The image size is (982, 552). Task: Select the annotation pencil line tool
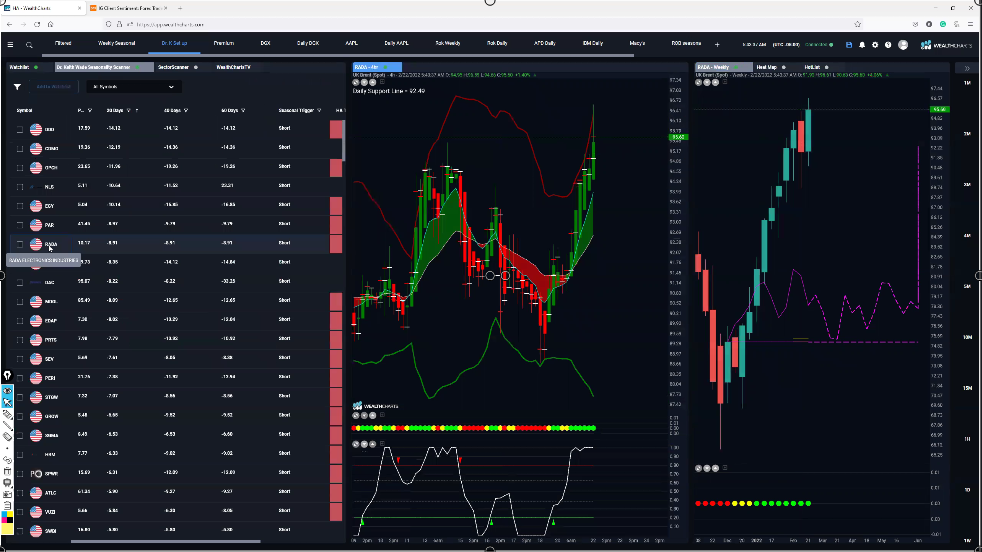click(x=8, y=425)
